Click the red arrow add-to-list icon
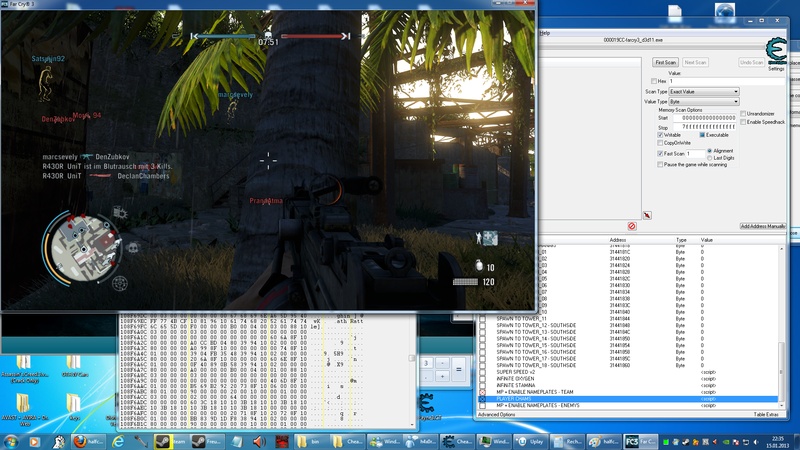Screen dimensions: 800x450 [647, 215]
